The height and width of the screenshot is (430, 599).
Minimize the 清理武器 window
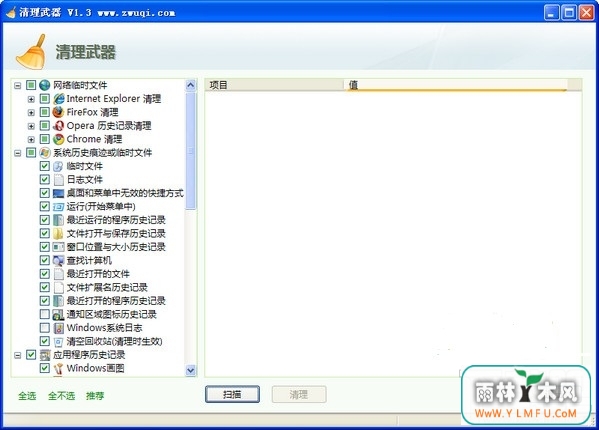tap(551, 13)
